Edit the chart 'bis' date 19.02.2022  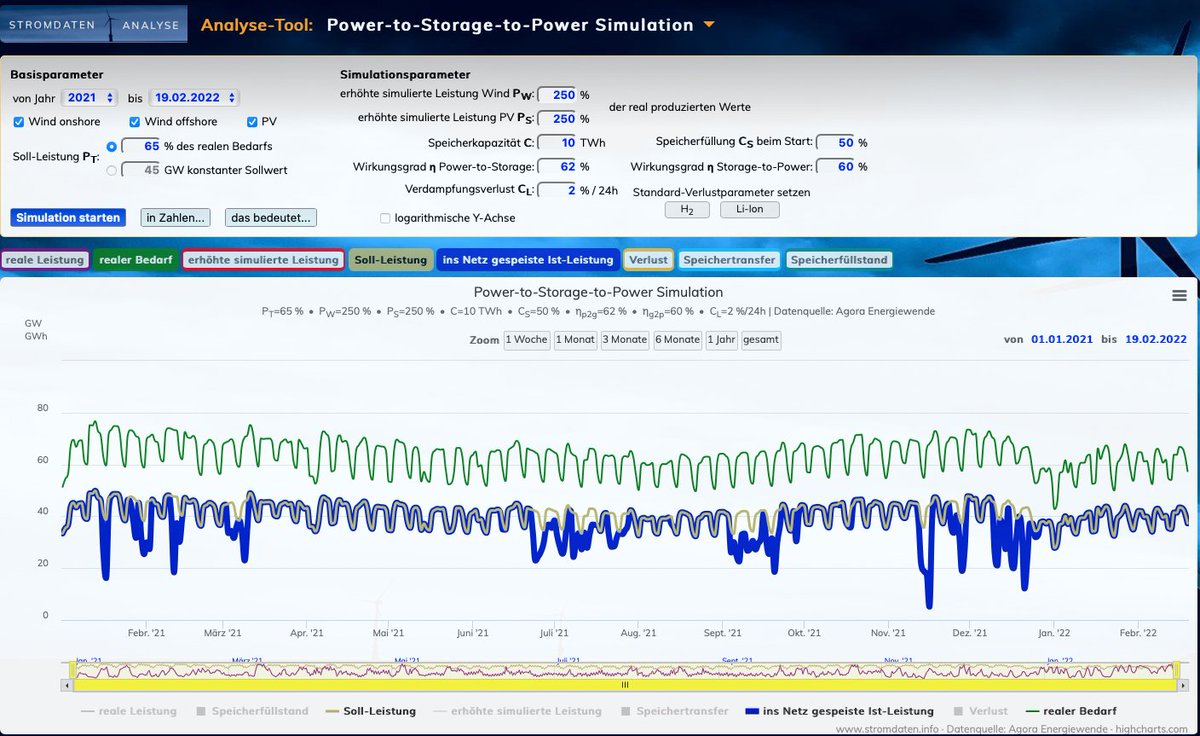[1156, 340]
